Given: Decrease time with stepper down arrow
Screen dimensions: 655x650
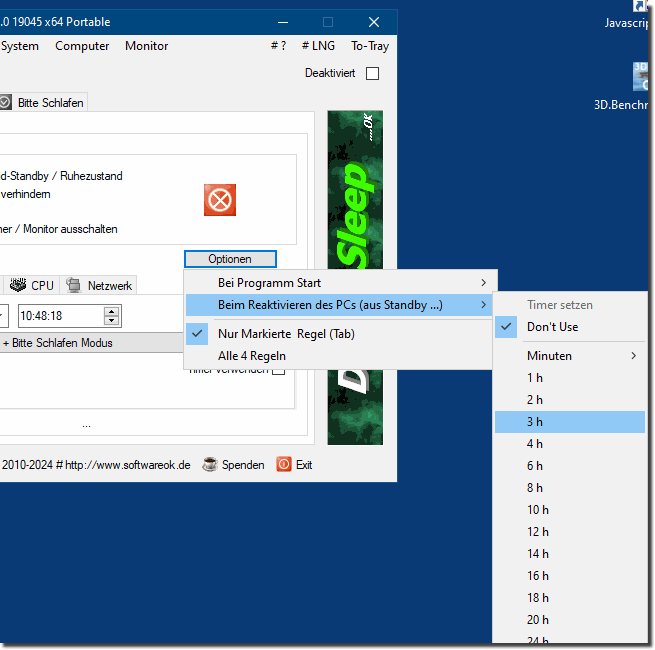Looking at the screenshot, I should [x=112, y=321].
